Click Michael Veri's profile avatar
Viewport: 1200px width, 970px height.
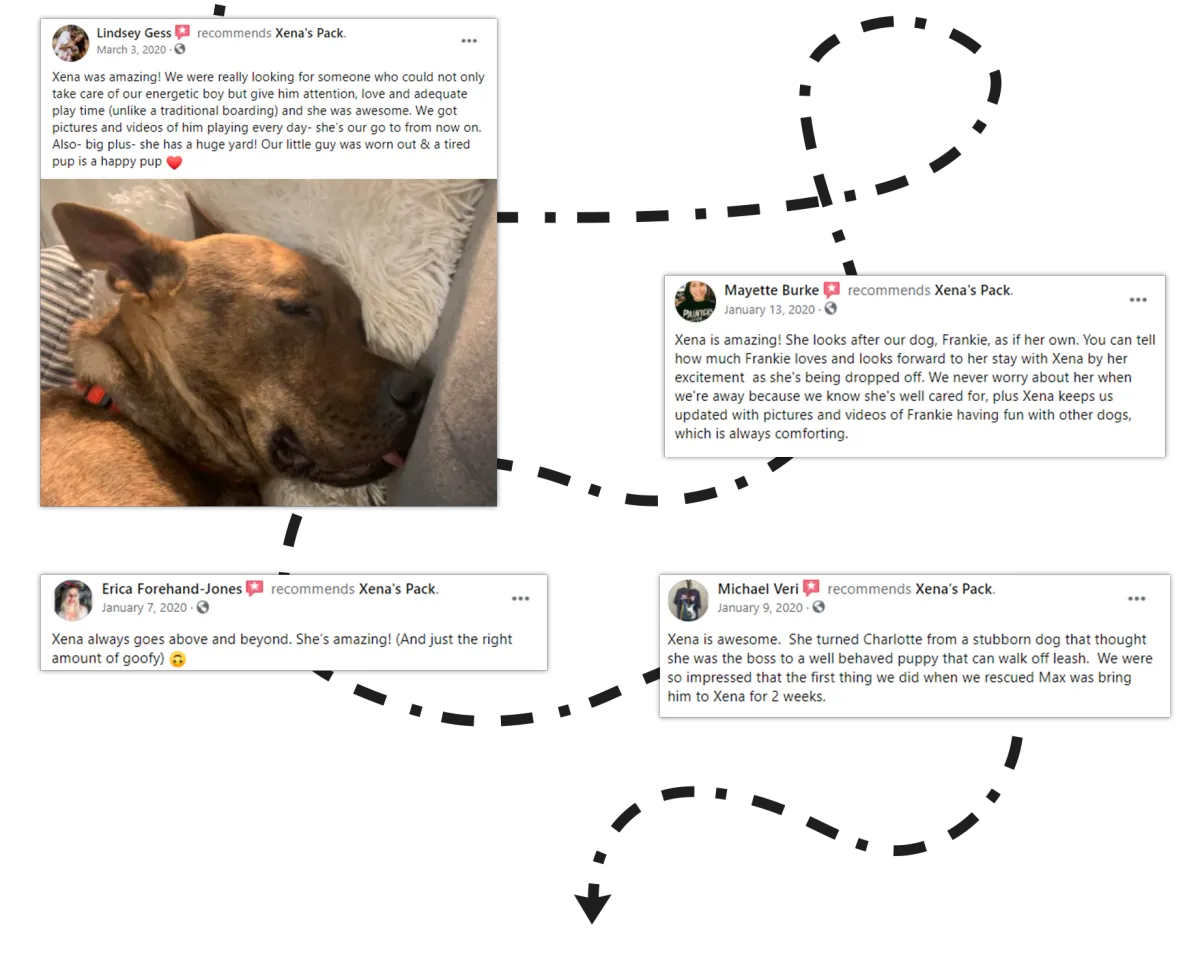(x=688, y=600)
